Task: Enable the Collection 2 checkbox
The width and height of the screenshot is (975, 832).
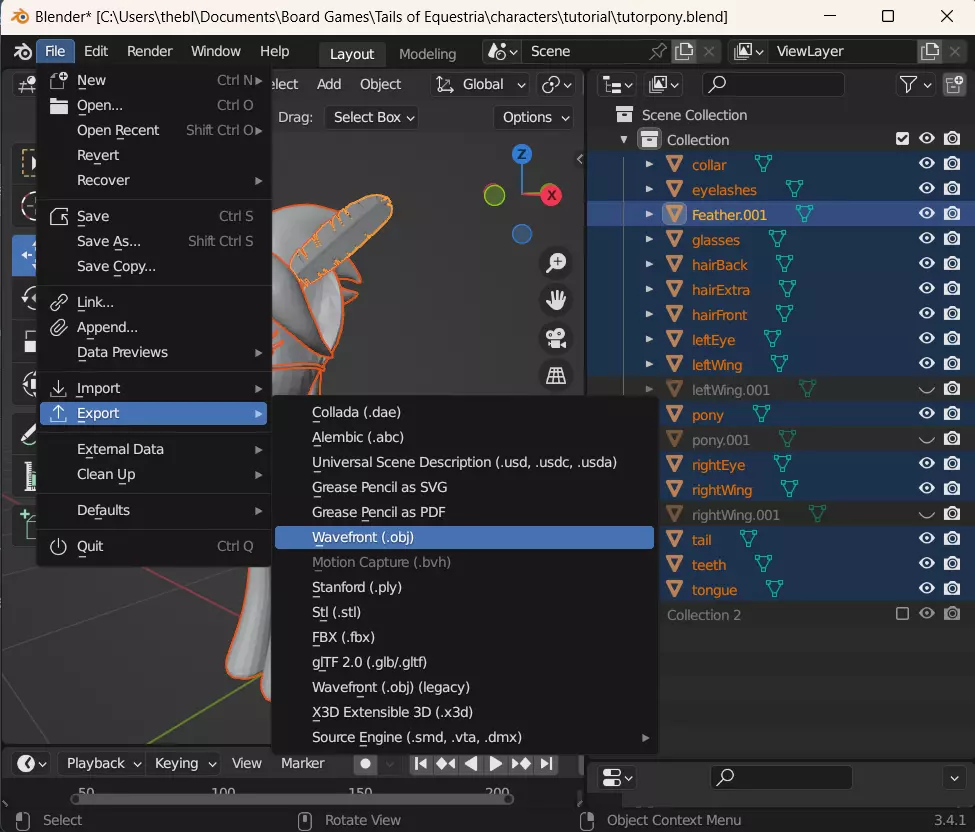Action: [x=903, y=614]
